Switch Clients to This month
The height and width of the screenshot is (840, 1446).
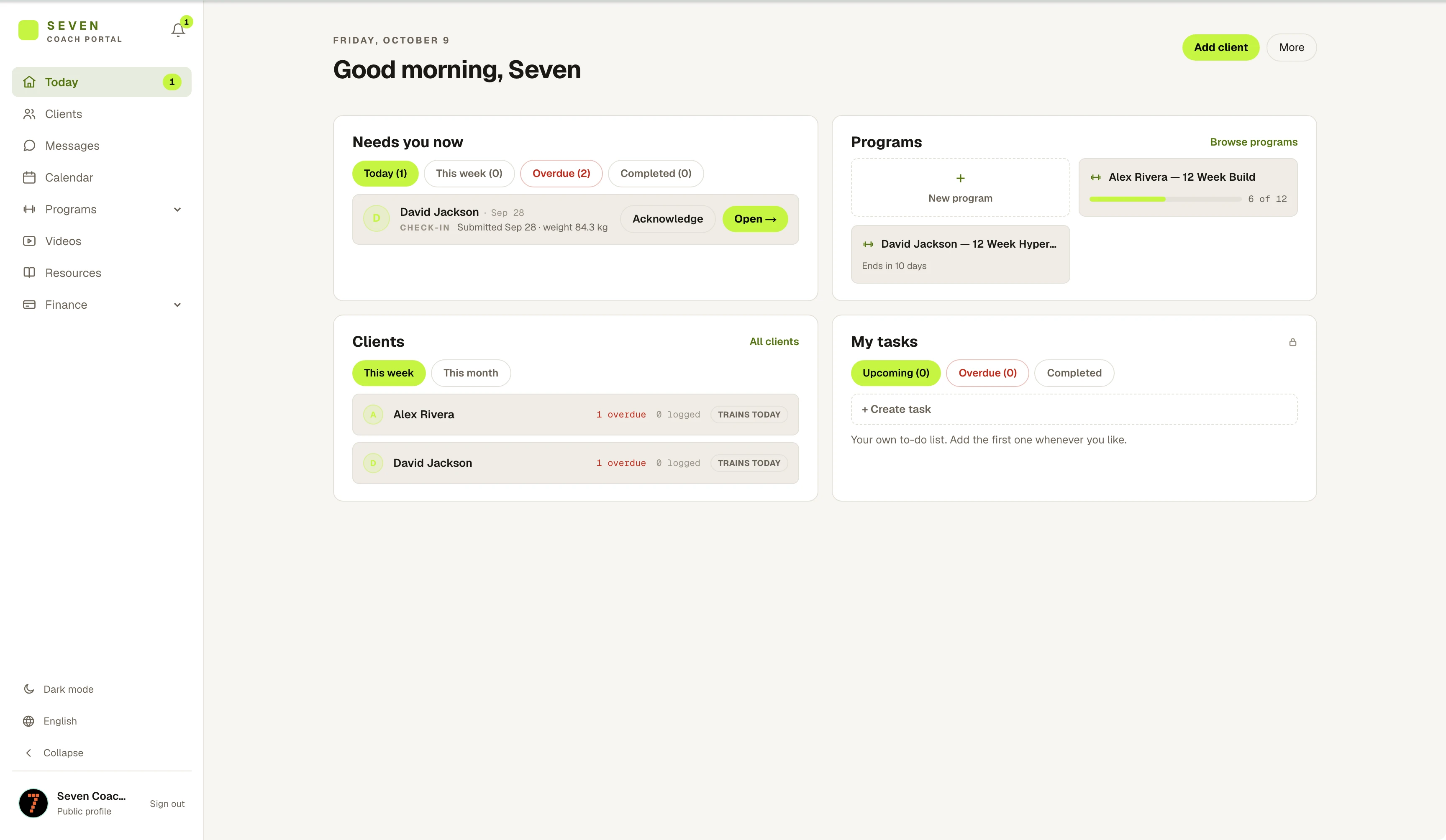click(x=471, y=373)
